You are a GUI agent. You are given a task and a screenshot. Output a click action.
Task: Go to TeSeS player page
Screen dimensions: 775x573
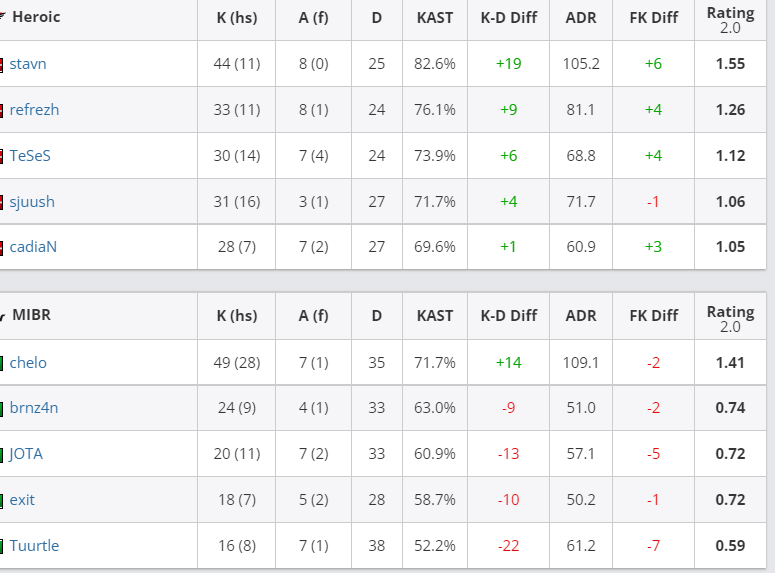[30, 156]
